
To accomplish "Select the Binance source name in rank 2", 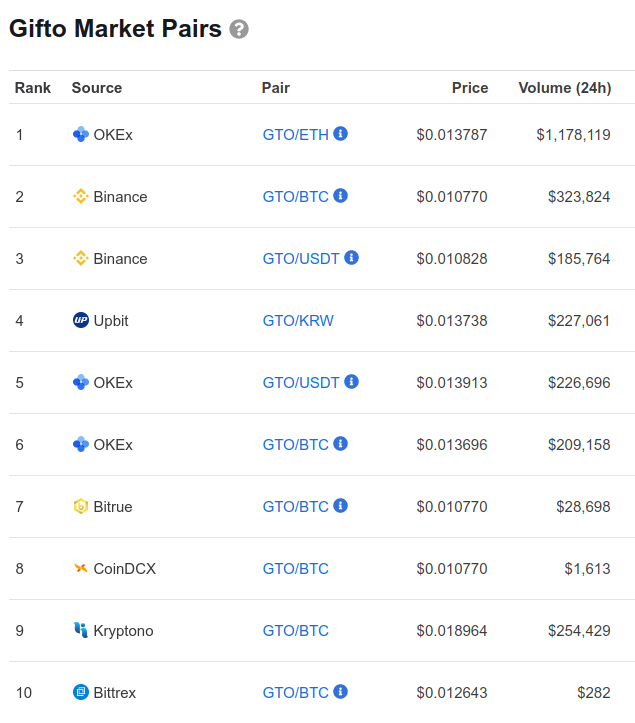I will click(120, 197).
